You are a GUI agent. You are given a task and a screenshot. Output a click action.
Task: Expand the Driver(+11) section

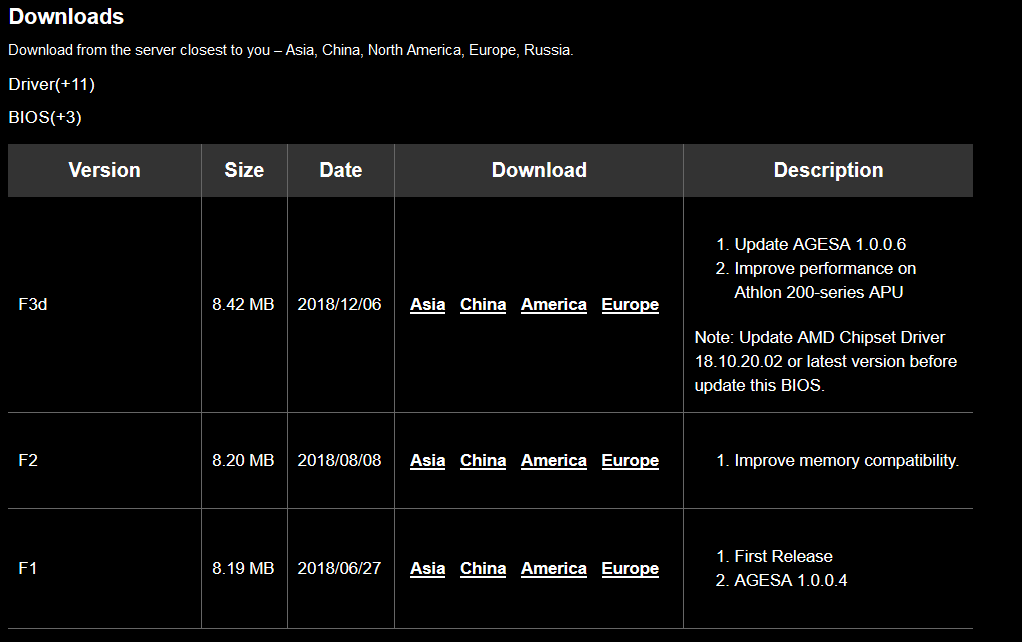point(51,84)
